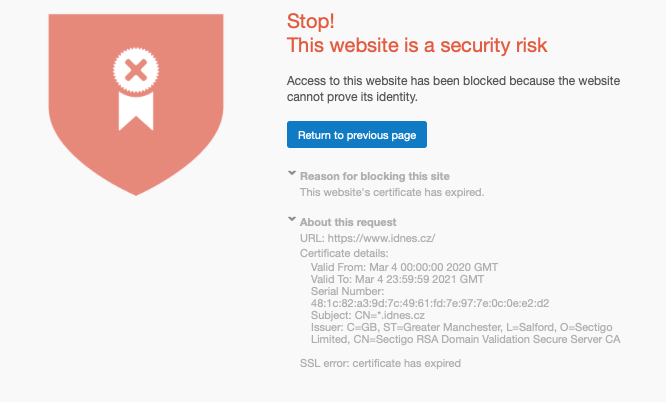Click the Certificate details label
666x402 pixels.
344,253
